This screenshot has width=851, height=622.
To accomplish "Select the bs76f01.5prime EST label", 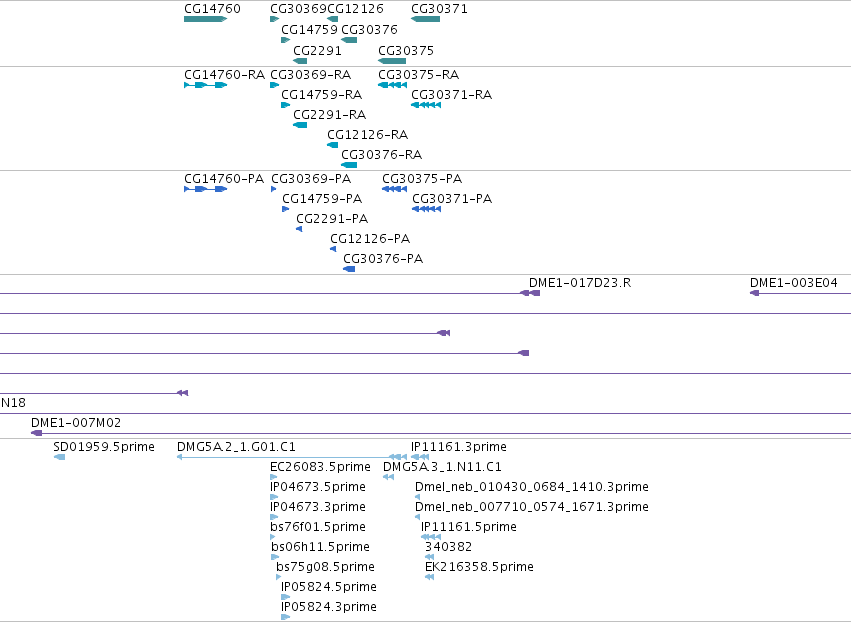I will point(317,527).
